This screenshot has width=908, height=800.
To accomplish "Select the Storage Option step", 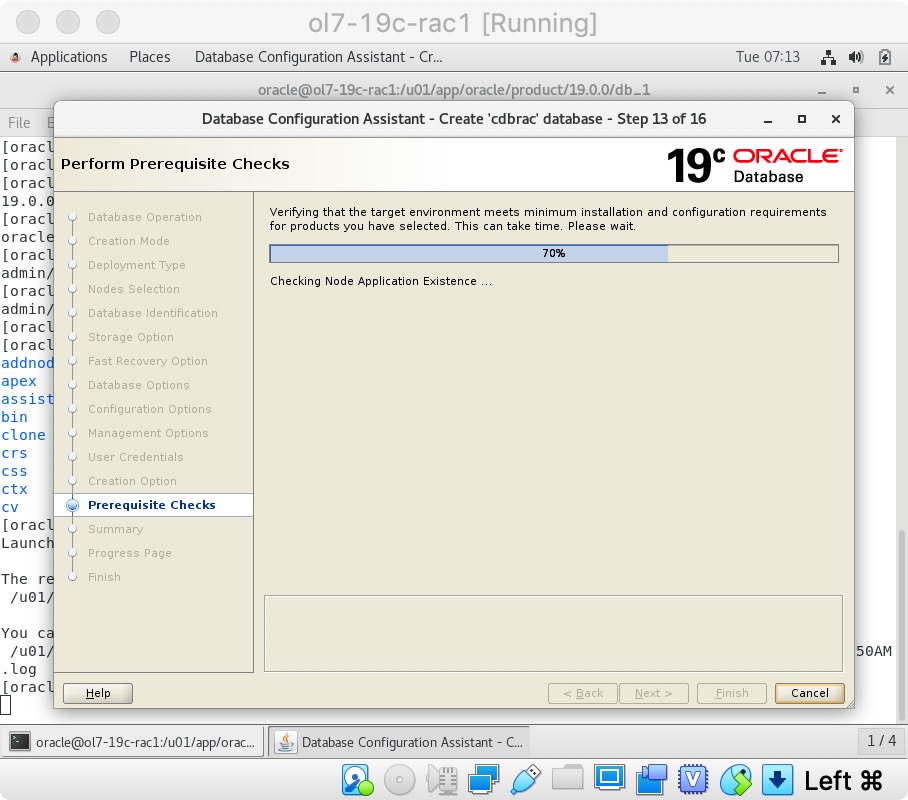I will click(x=131, y=337).
